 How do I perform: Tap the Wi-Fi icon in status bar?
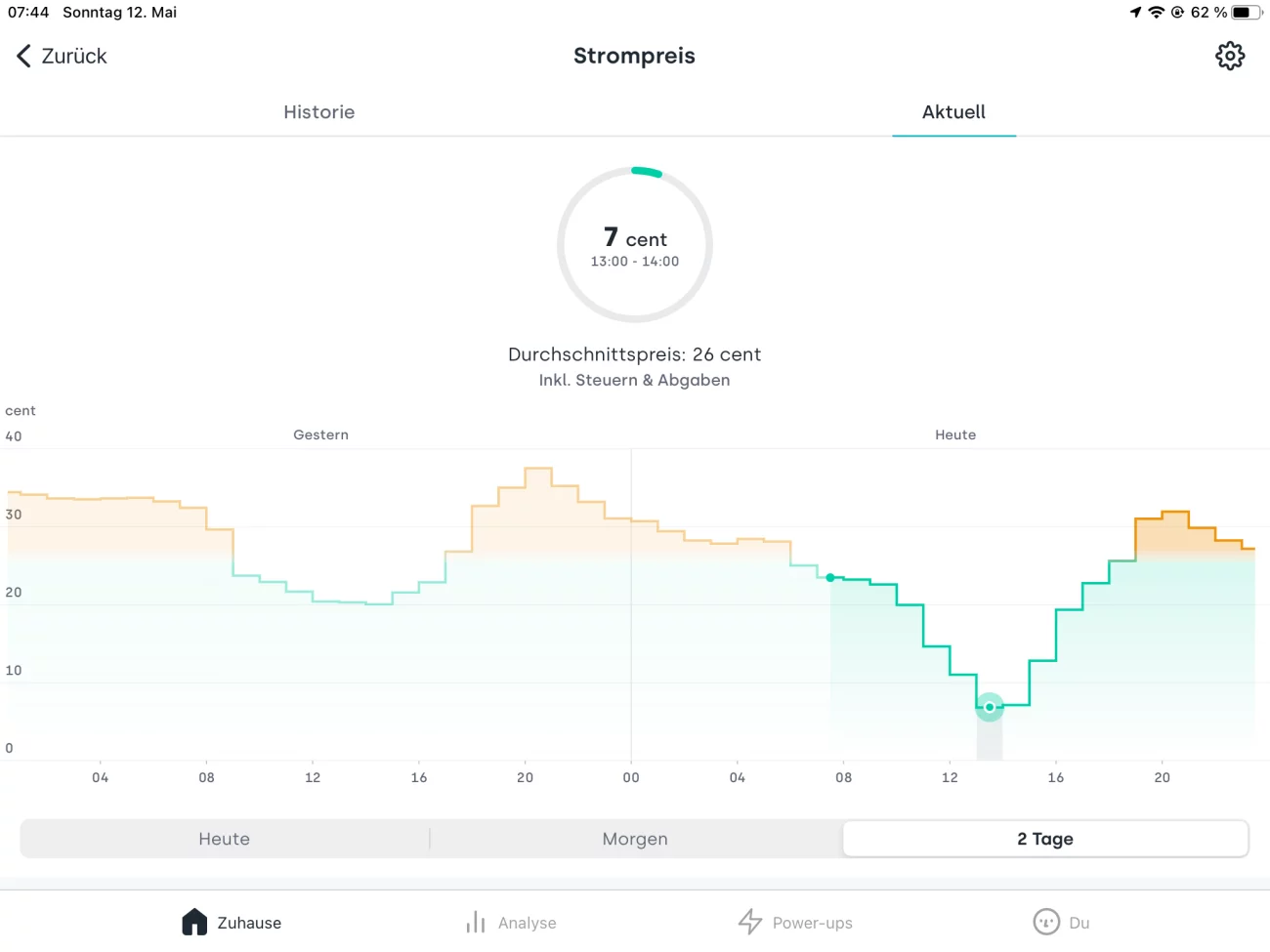point(1157,13)
